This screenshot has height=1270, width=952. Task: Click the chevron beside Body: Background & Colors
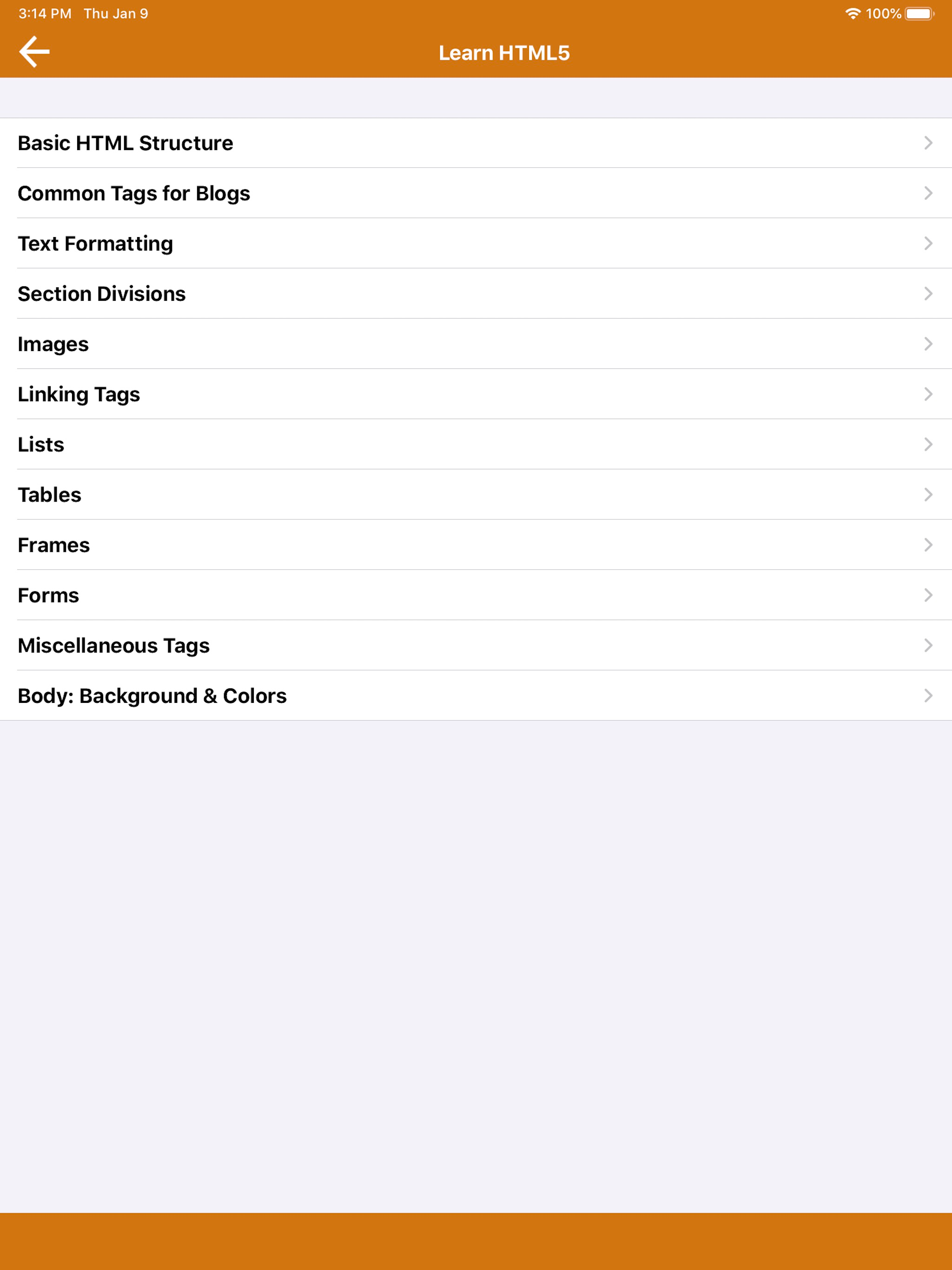928,695
